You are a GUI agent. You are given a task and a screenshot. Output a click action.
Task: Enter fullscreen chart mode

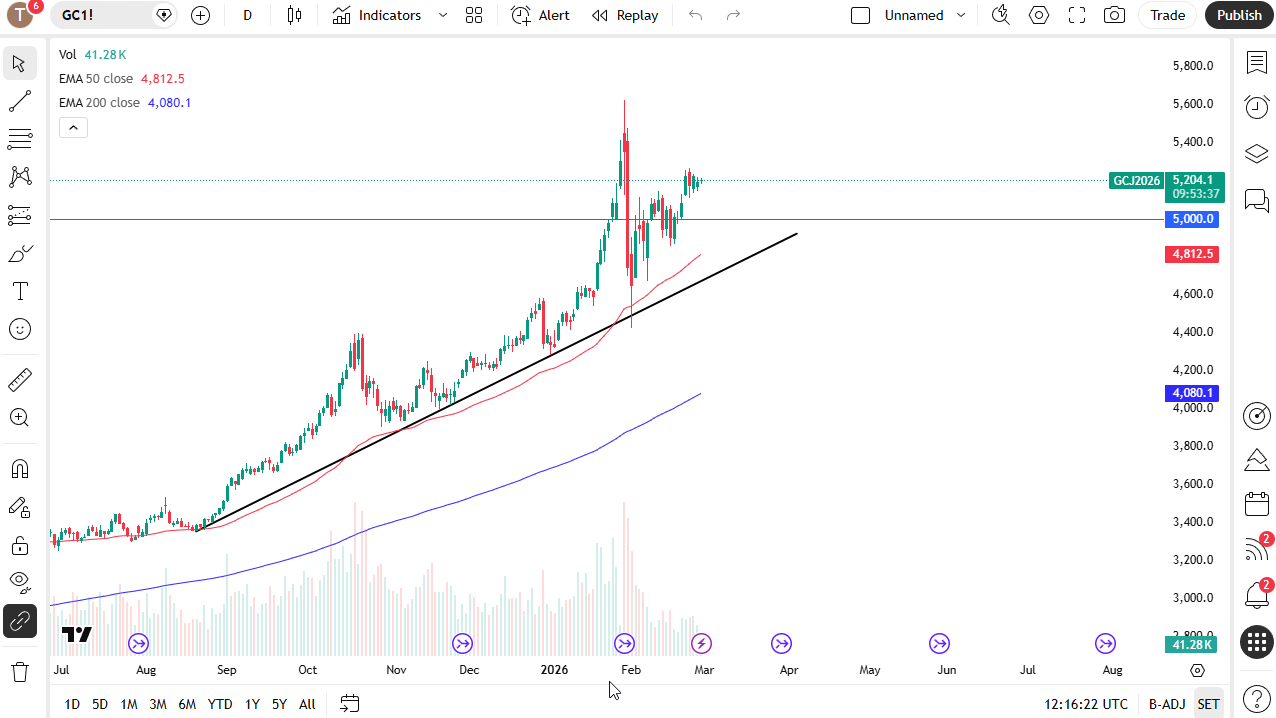coord(1077,15)
